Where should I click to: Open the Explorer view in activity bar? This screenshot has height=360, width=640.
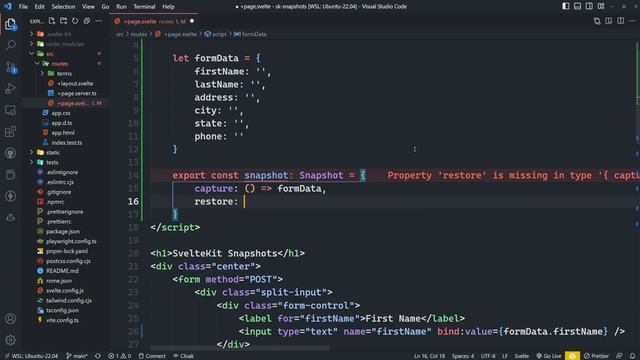coord(11,24)
